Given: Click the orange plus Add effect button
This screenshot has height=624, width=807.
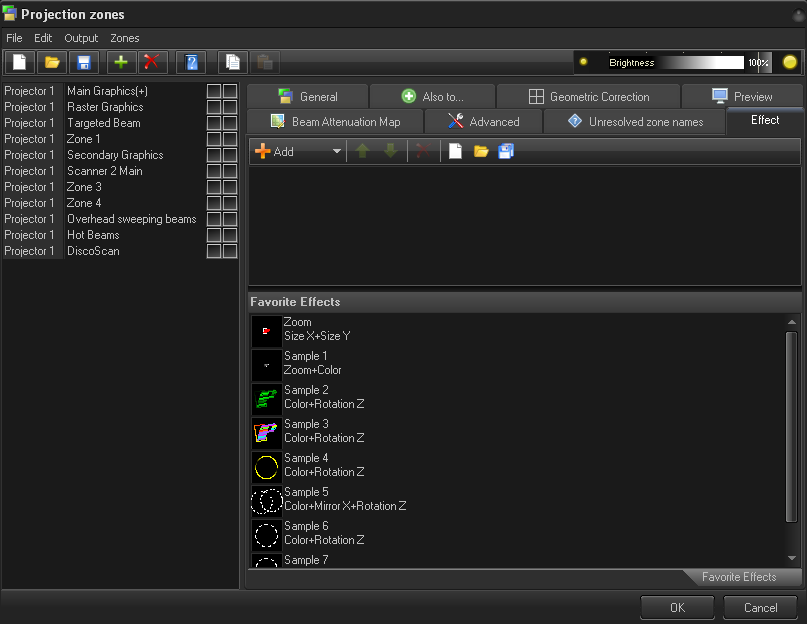Looking at the screenshot, I should tap(274, 151).
